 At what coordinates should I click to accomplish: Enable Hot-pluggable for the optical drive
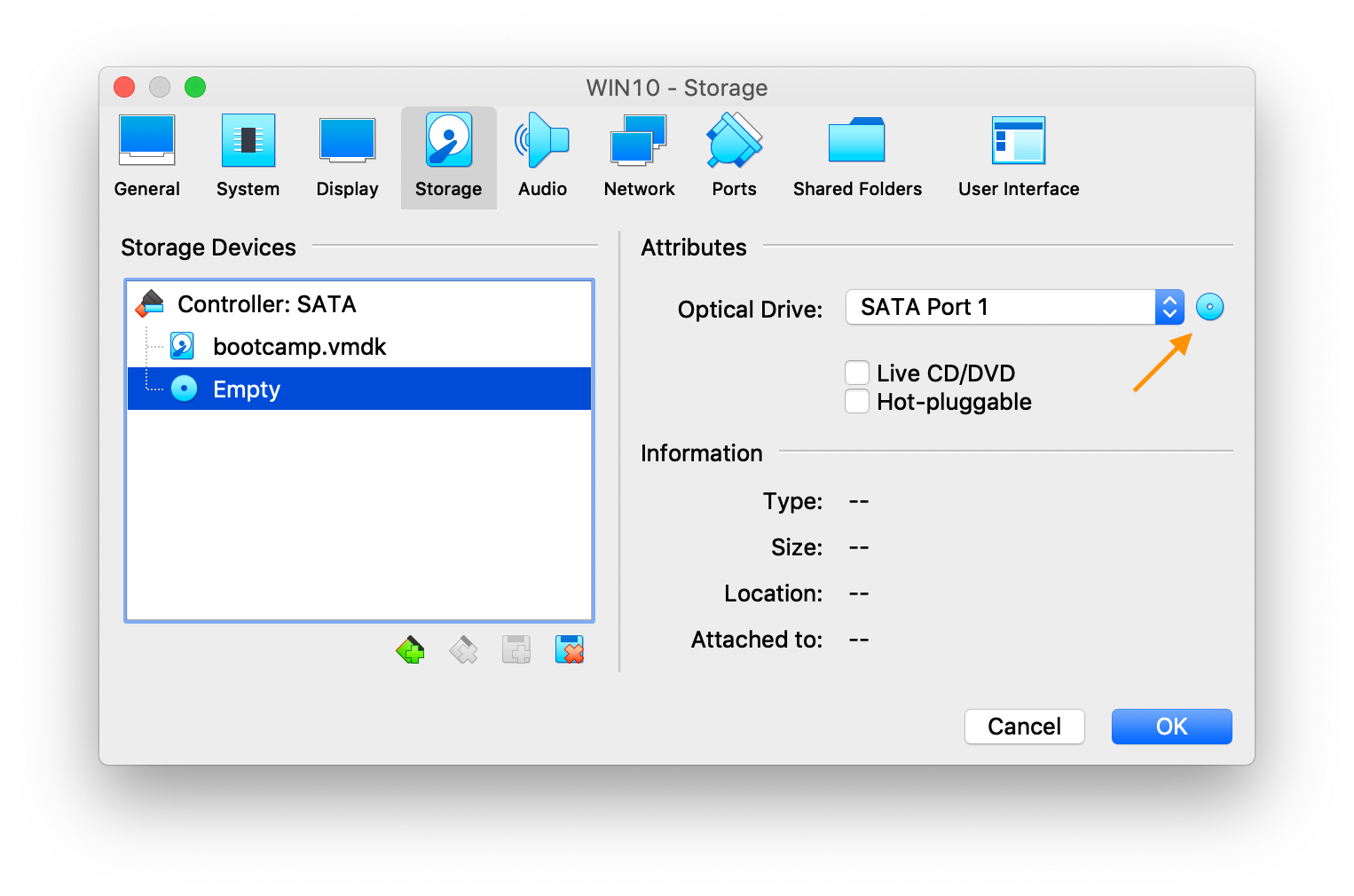[x=856, y=401]
